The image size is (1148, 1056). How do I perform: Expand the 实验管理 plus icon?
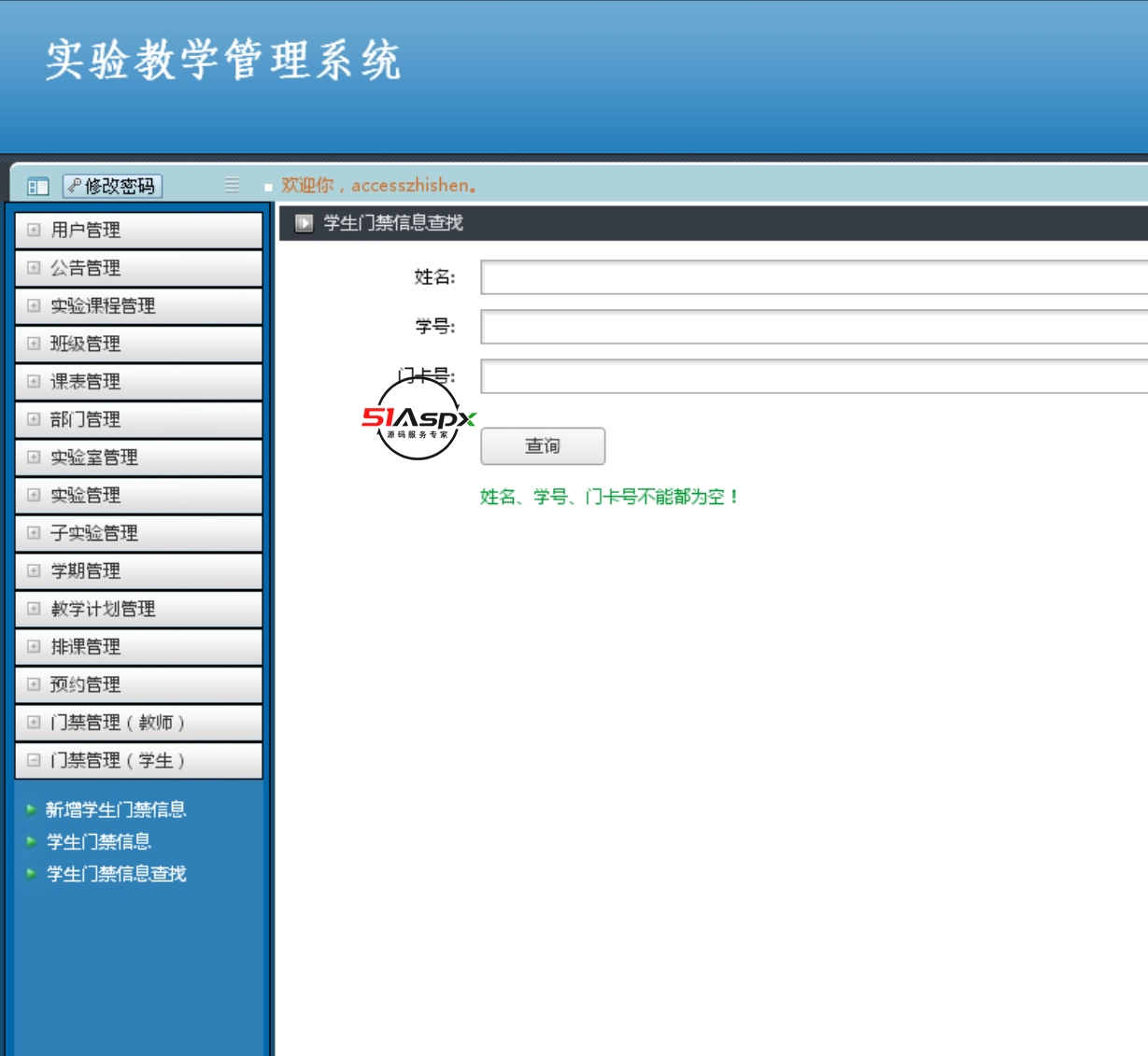pyautogui.click(x=34, y=495)
